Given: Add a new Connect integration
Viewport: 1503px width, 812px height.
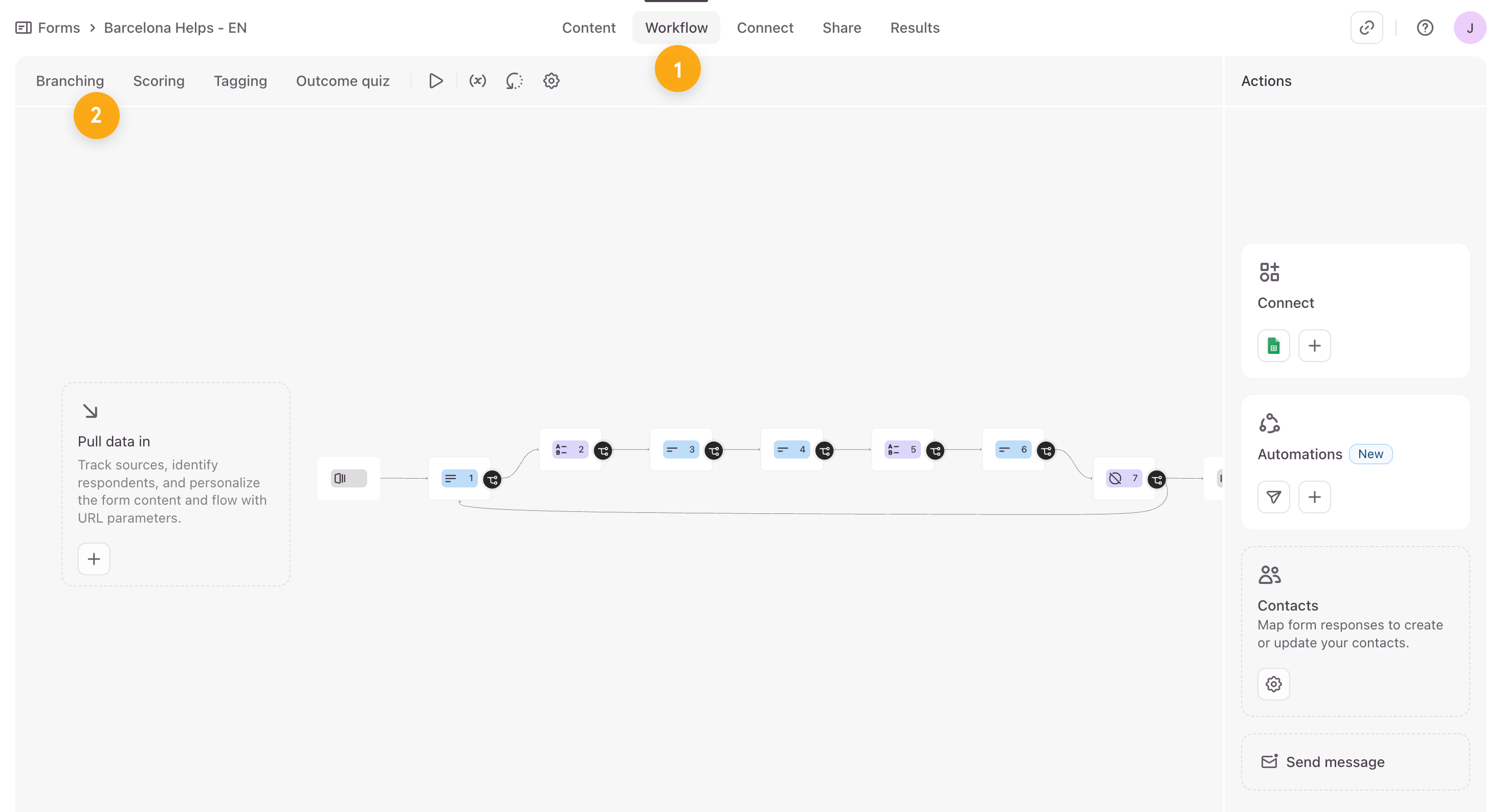Looking at the screenshot, I should [1314, 345].
